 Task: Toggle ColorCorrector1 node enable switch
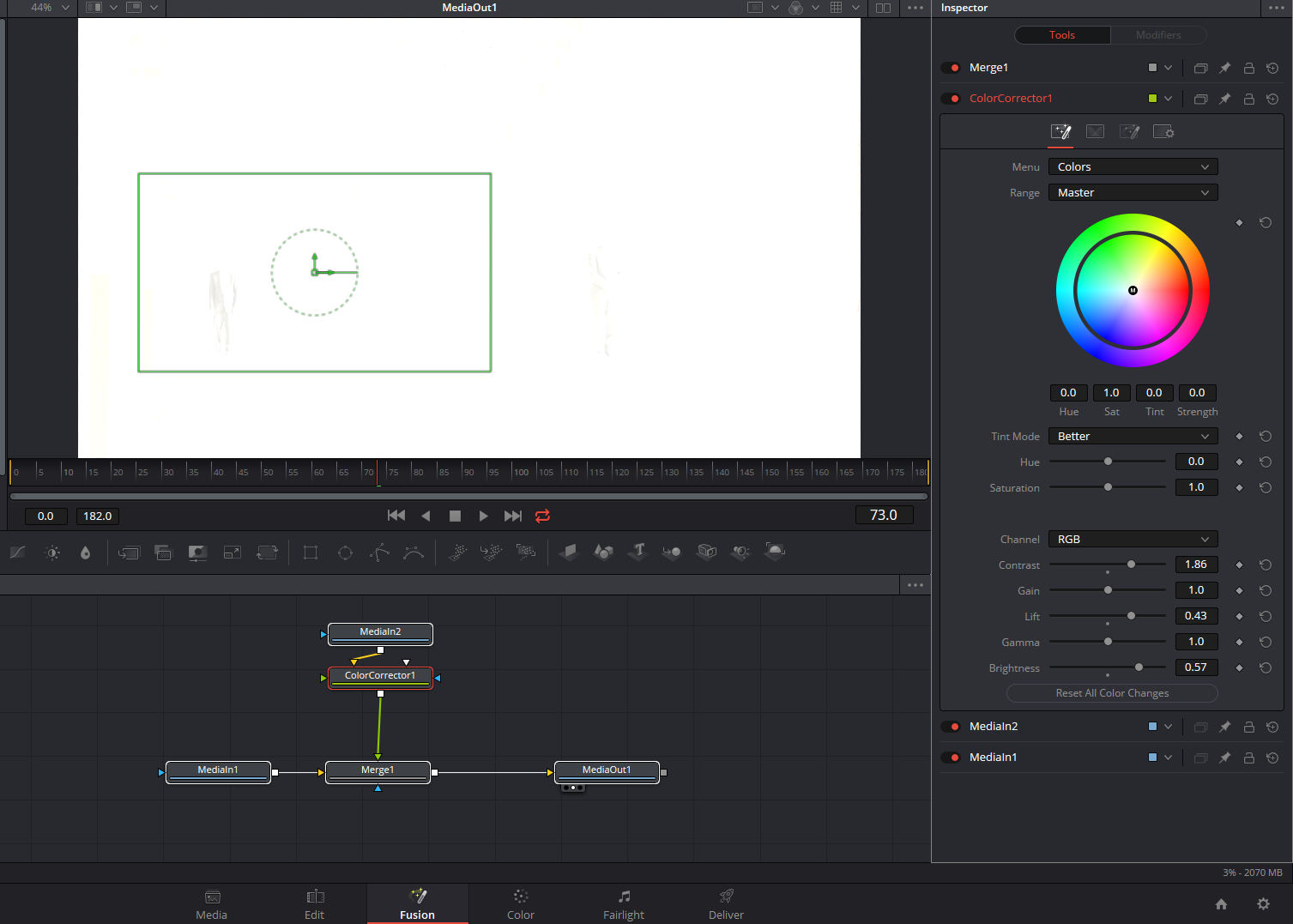point(951,99)
